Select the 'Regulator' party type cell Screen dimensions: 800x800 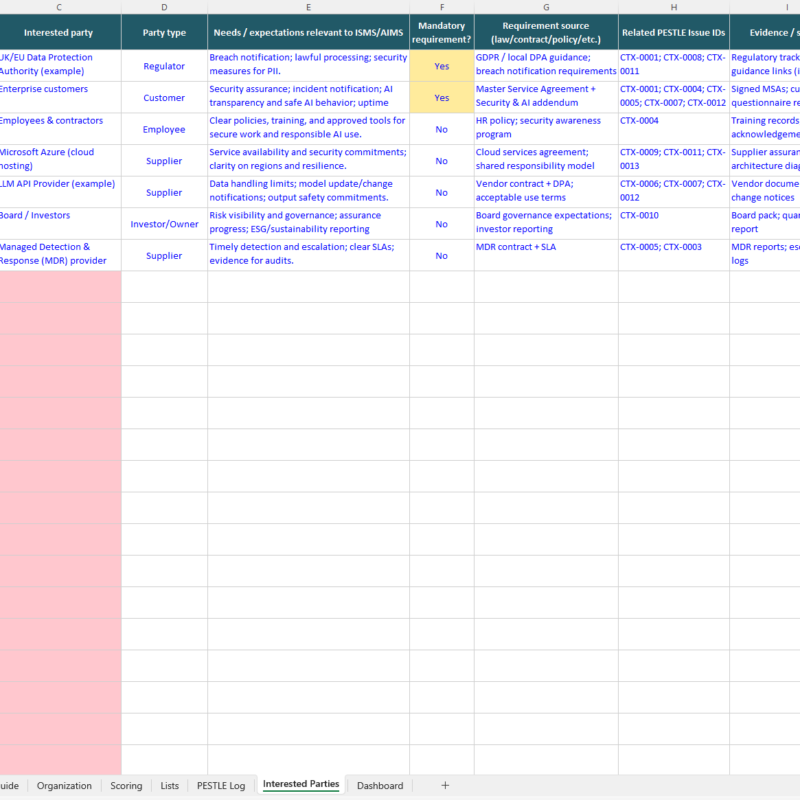(x=163, y=66)
